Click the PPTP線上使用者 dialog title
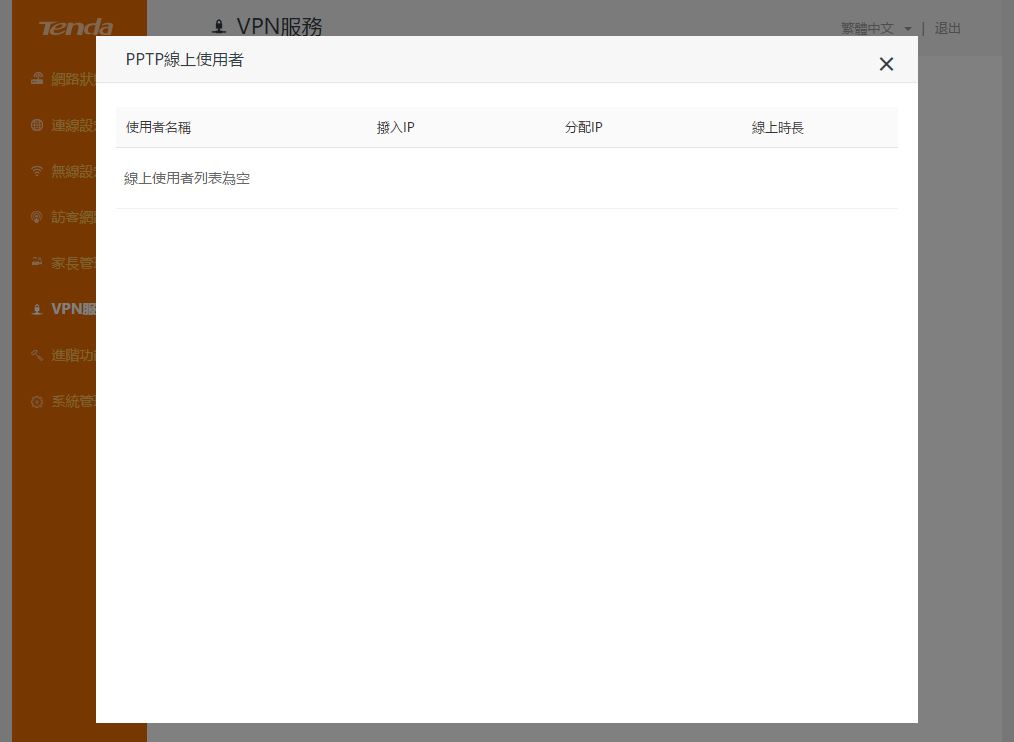 [184, 60]
